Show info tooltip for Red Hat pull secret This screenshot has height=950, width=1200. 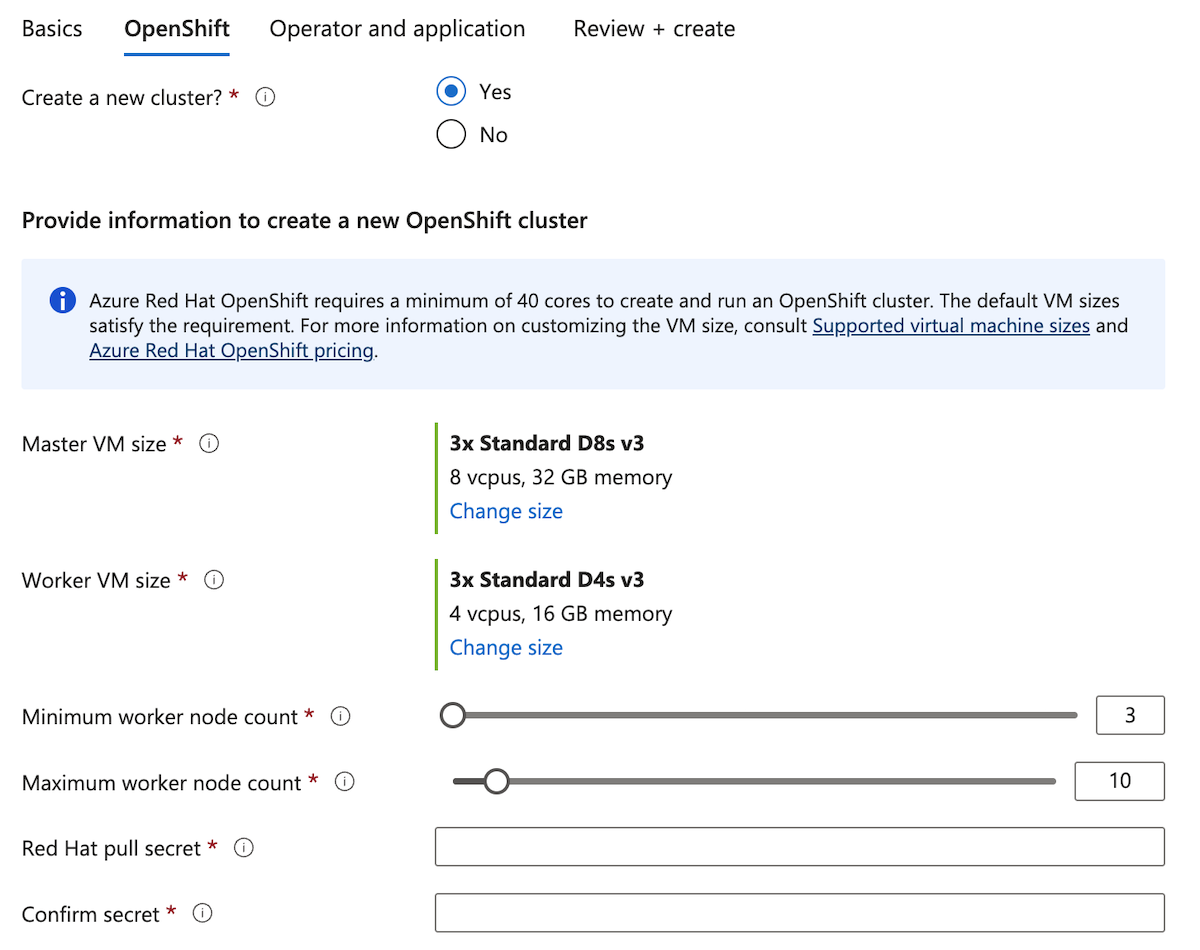coord(243,848)
